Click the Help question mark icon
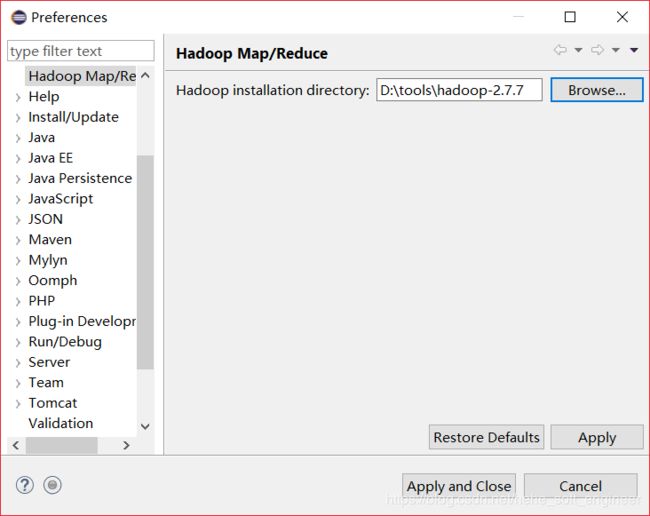This screenshot has width=650, height=516. tap(24, 485)
